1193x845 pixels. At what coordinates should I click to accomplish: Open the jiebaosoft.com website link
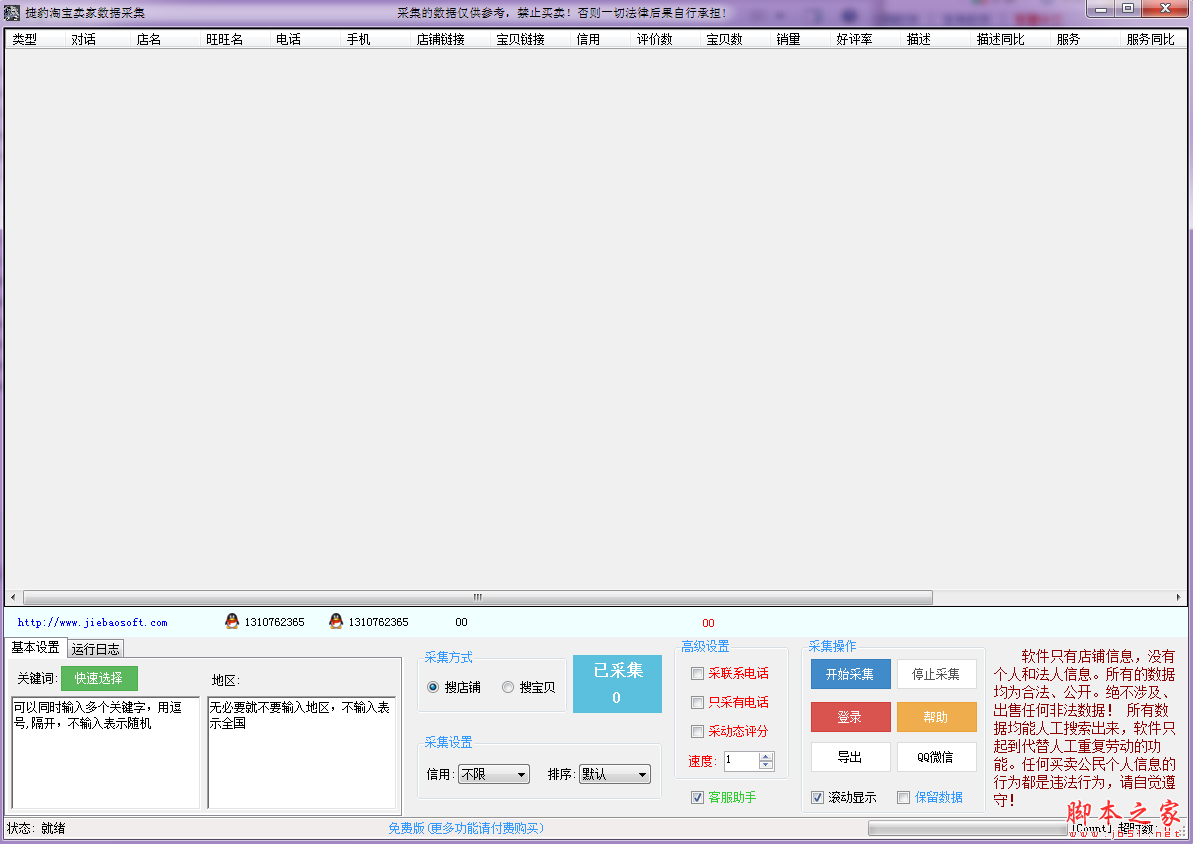(x=93, y=622)
